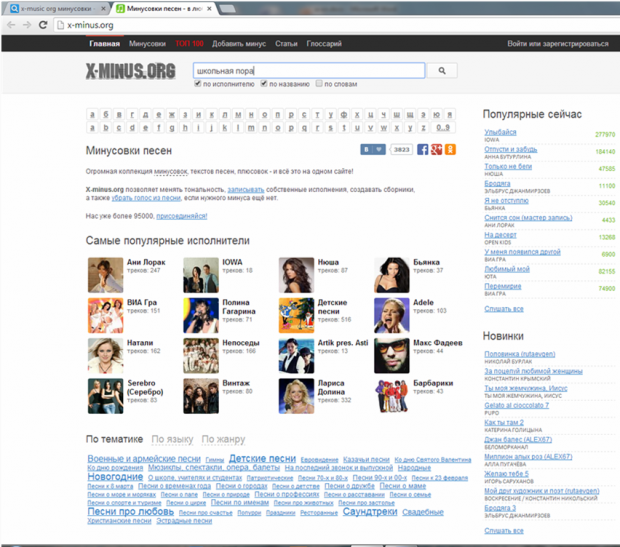Image resolution: width=620 pixels, height=547 pixels.
Task: Click 'Войти или зарегистрироваться' link
Action: [x=558, y=44]
